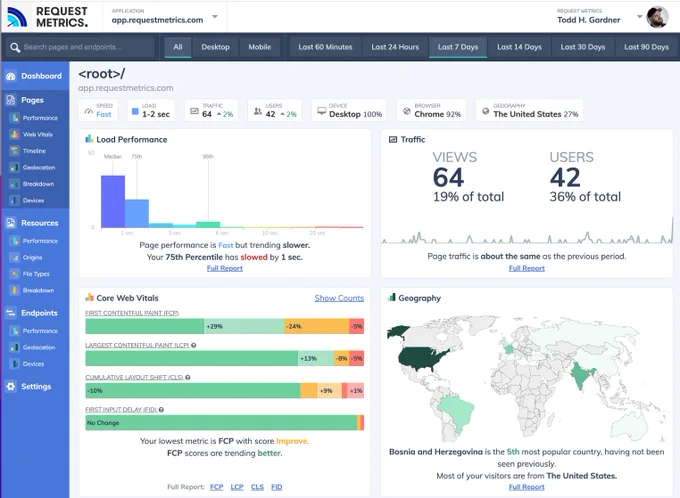The height and width of the screenshot is (498, 680).
Task: Expand the application selector dropdown
Action: point(215,17)
